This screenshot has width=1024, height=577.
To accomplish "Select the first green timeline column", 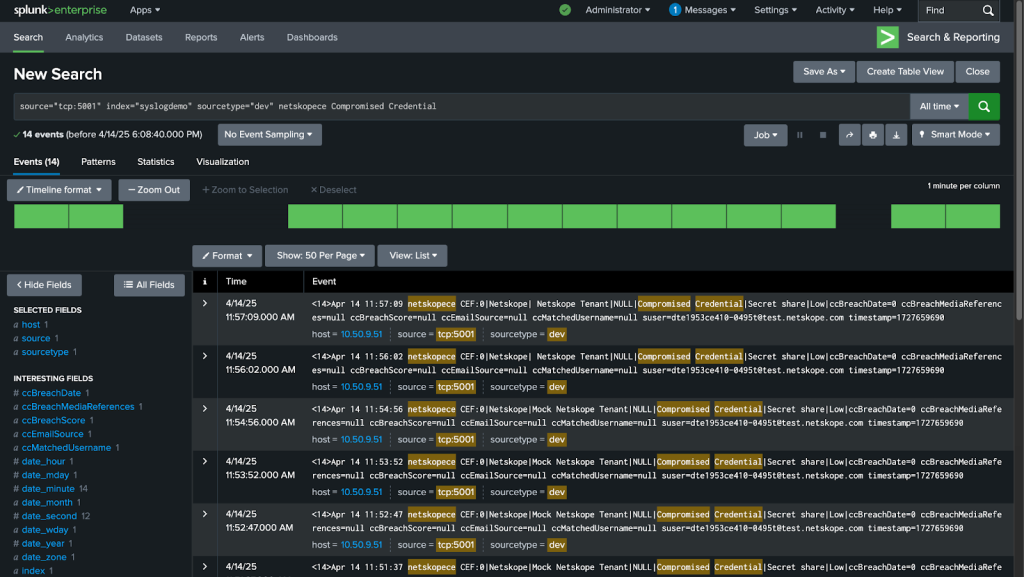I will [x=41, y=216].
